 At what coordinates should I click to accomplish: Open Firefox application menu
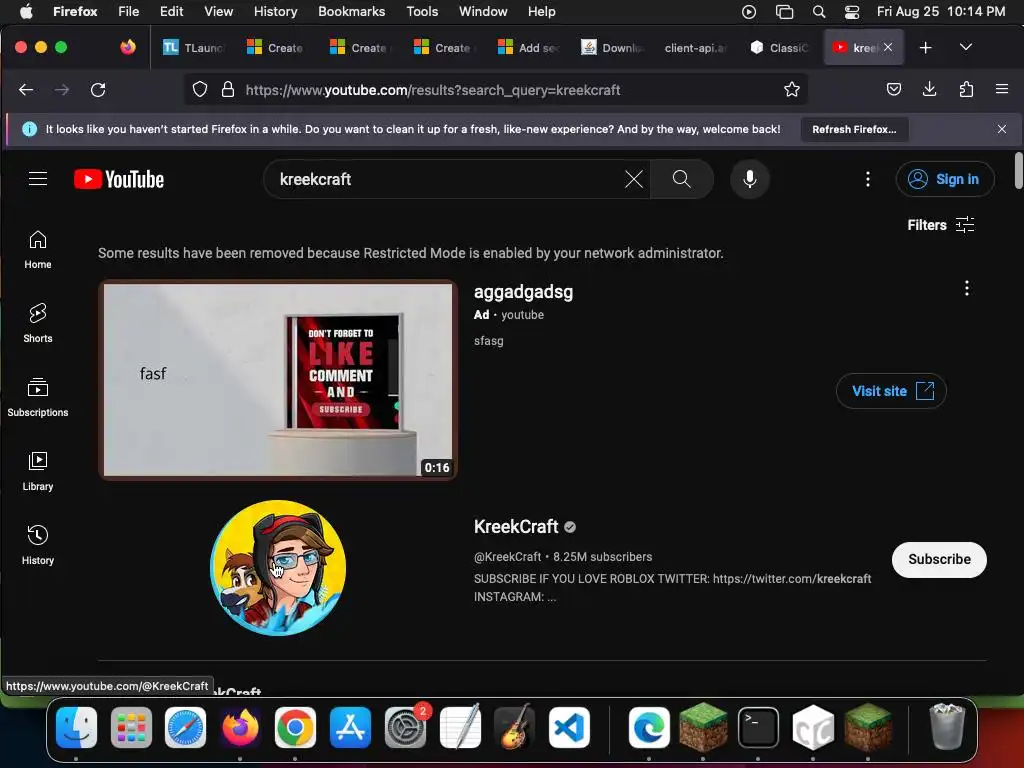[x=1002, y=89]
